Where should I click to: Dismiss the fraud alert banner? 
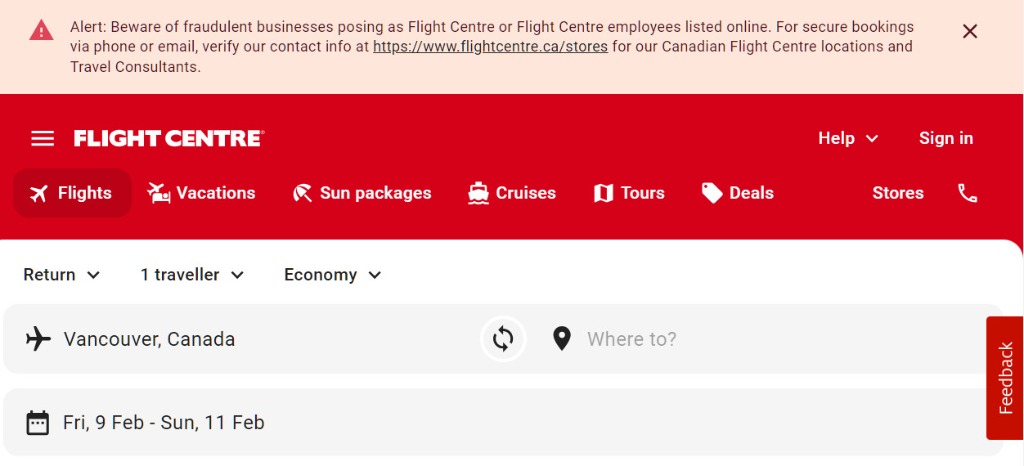point(969,31)
